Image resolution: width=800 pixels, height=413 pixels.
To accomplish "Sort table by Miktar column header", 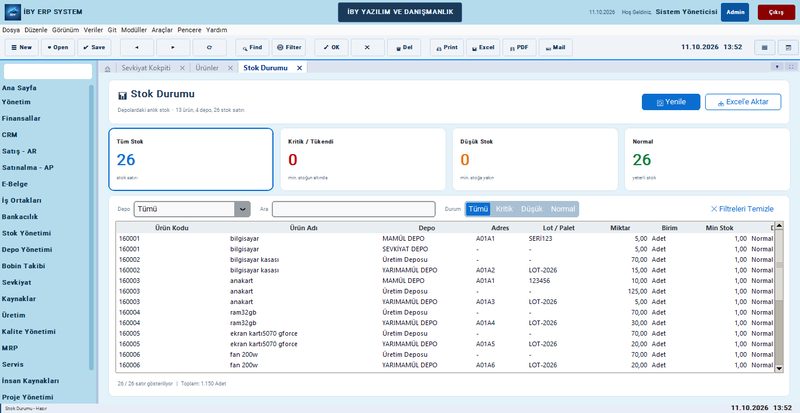I will pos(620,228).
